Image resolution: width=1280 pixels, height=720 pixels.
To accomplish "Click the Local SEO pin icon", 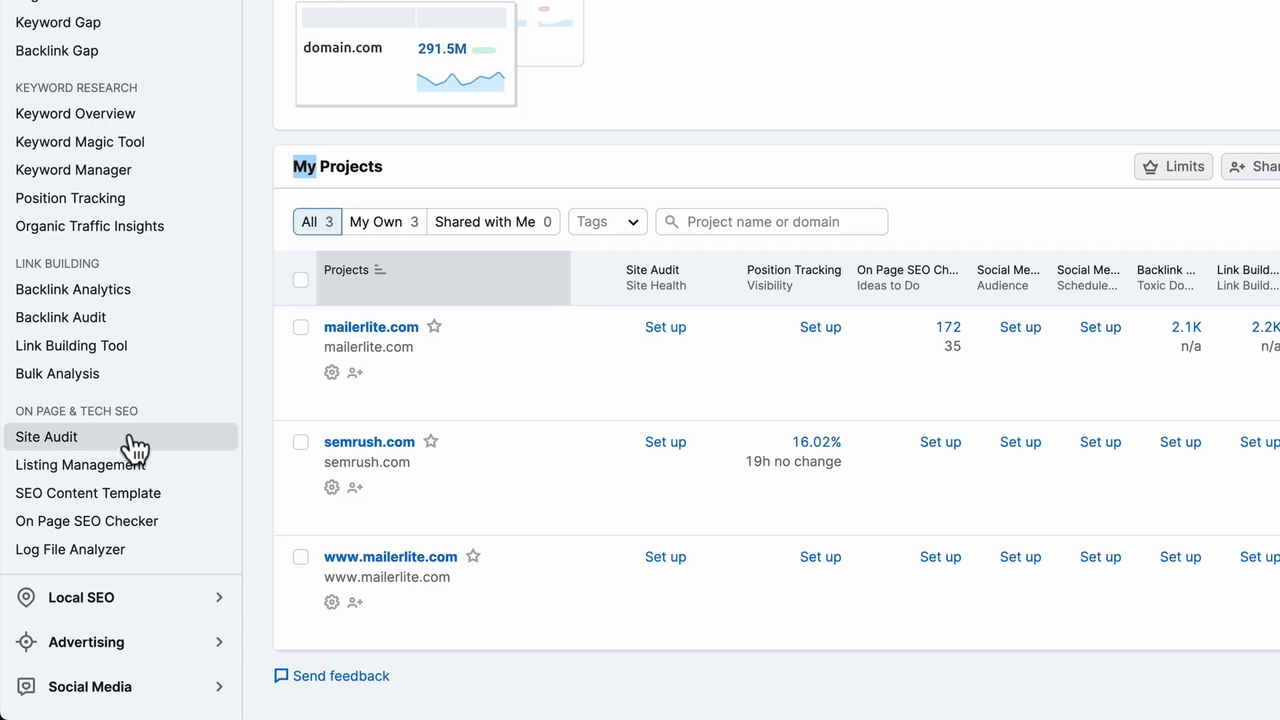I will (x=27, y=597).
